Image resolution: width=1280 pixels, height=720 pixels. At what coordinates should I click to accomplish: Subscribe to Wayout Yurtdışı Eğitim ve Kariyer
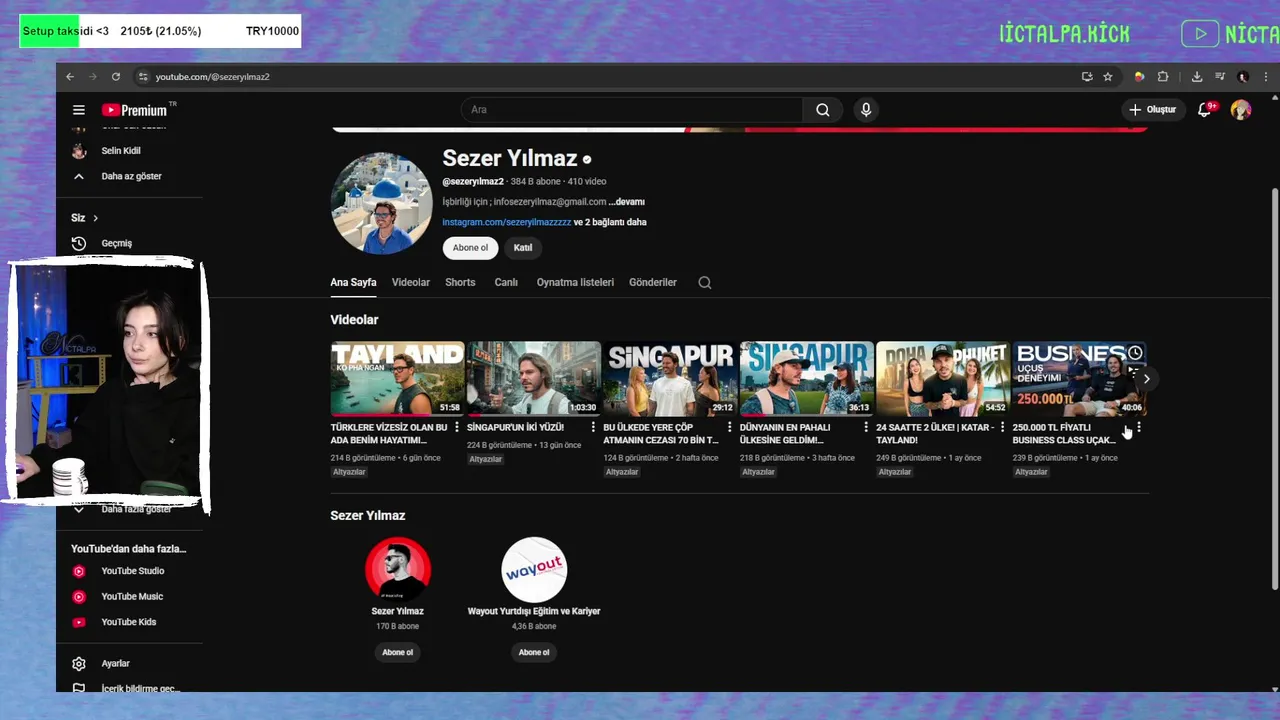coord(533,652)
